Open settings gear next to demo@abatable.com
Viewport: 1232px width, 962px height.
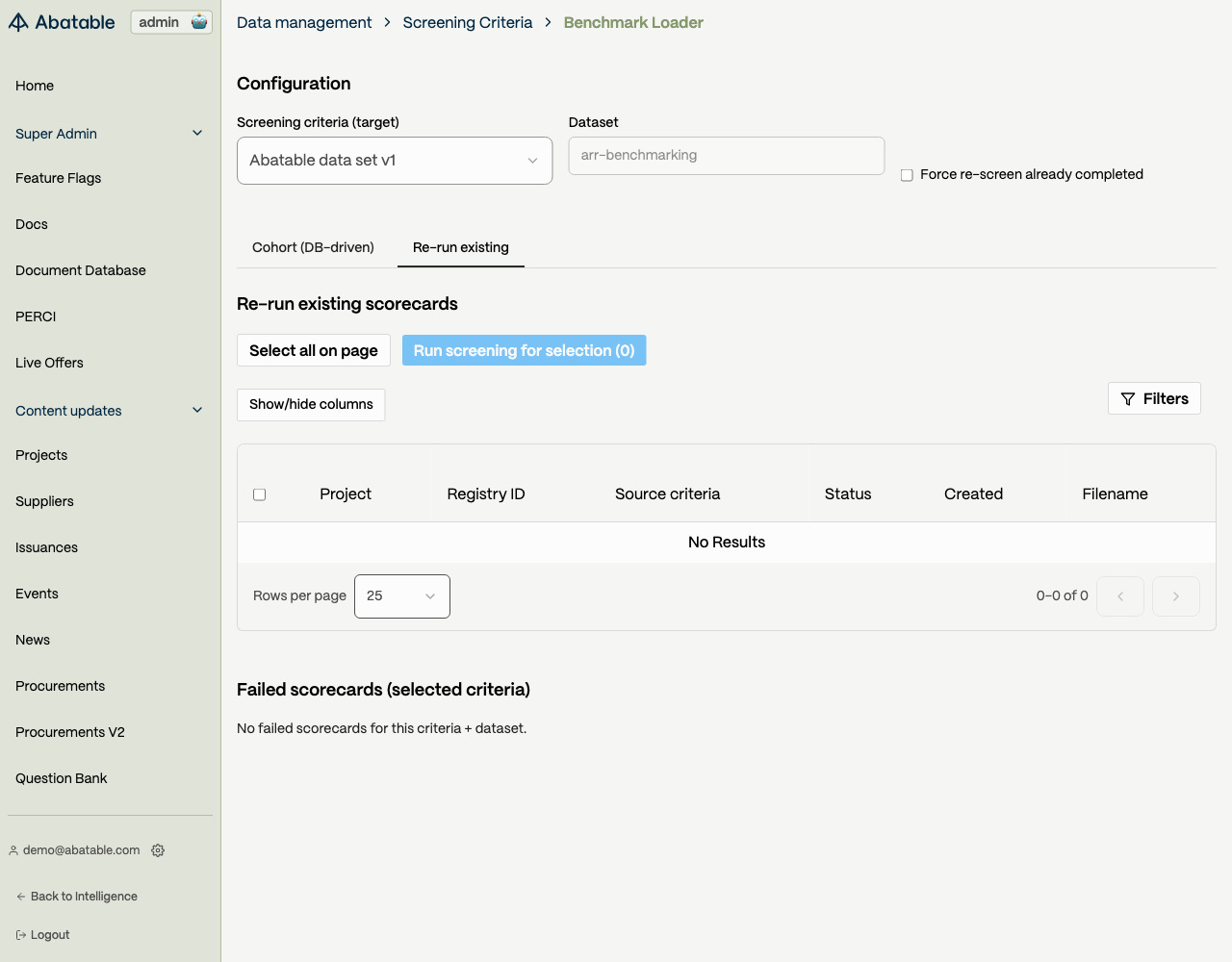click(x=158, y=850)
